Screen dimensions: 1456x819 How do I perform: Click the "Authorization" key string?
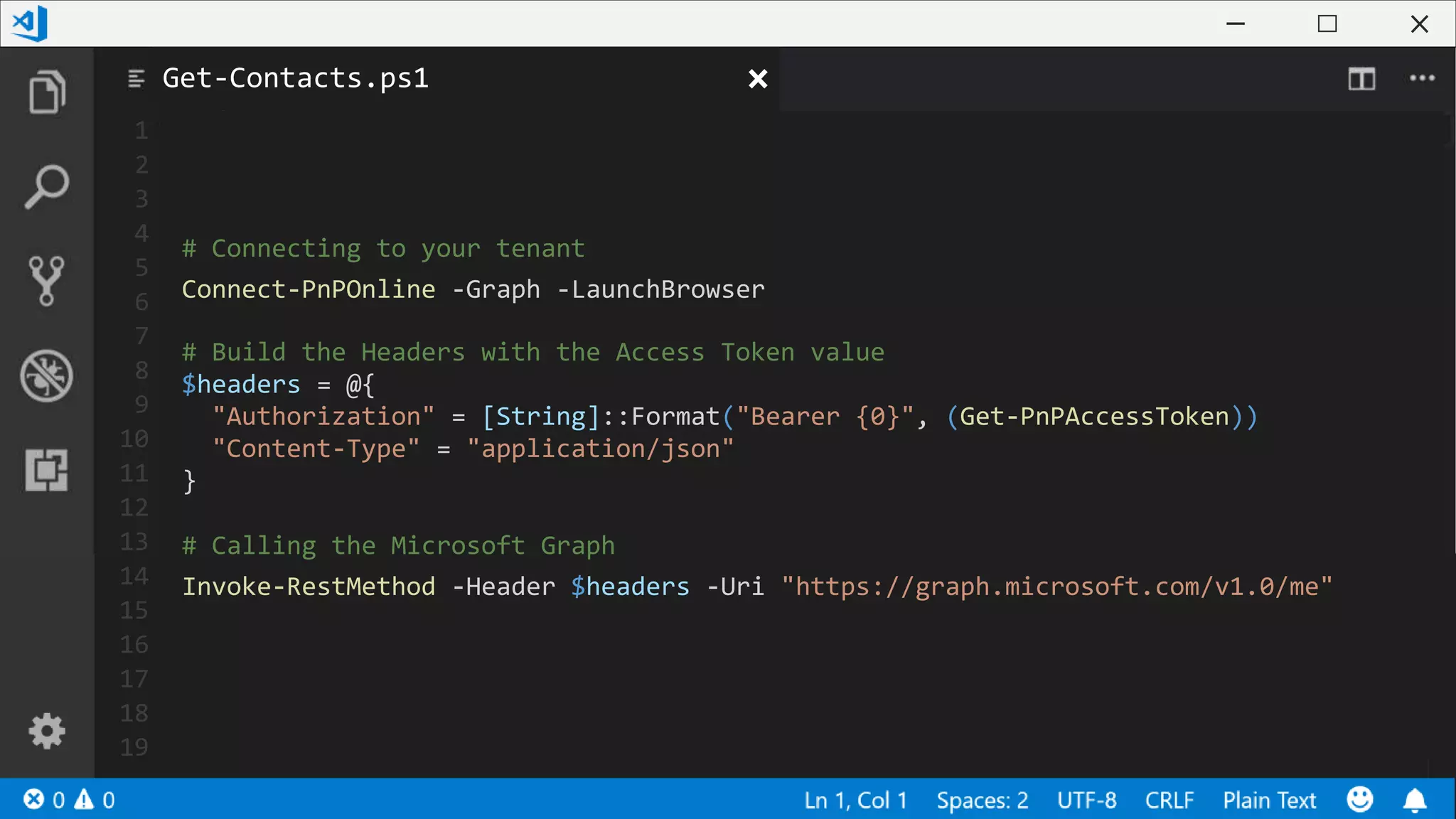click(x=323, y=417)
